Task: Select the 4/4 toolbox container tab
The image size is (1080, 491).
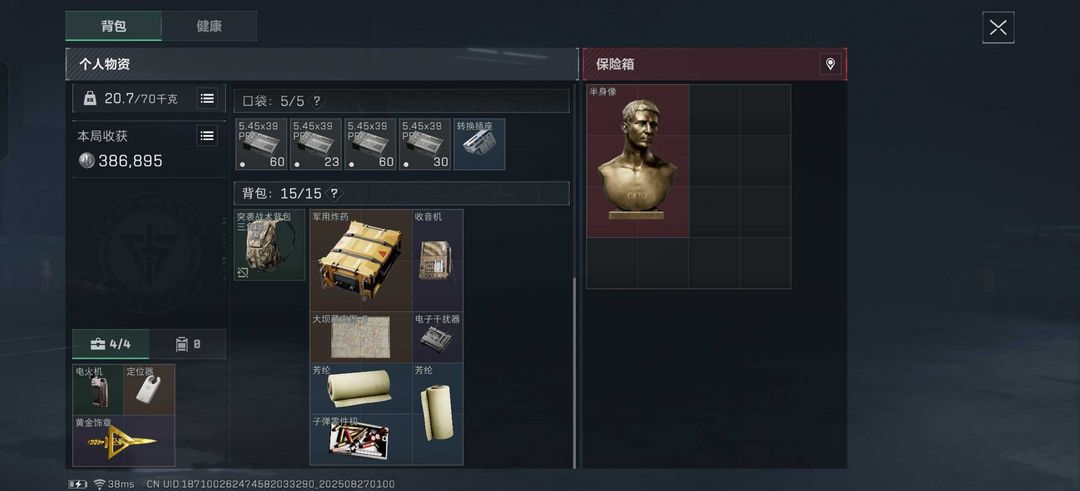Action: coord(110,344)
